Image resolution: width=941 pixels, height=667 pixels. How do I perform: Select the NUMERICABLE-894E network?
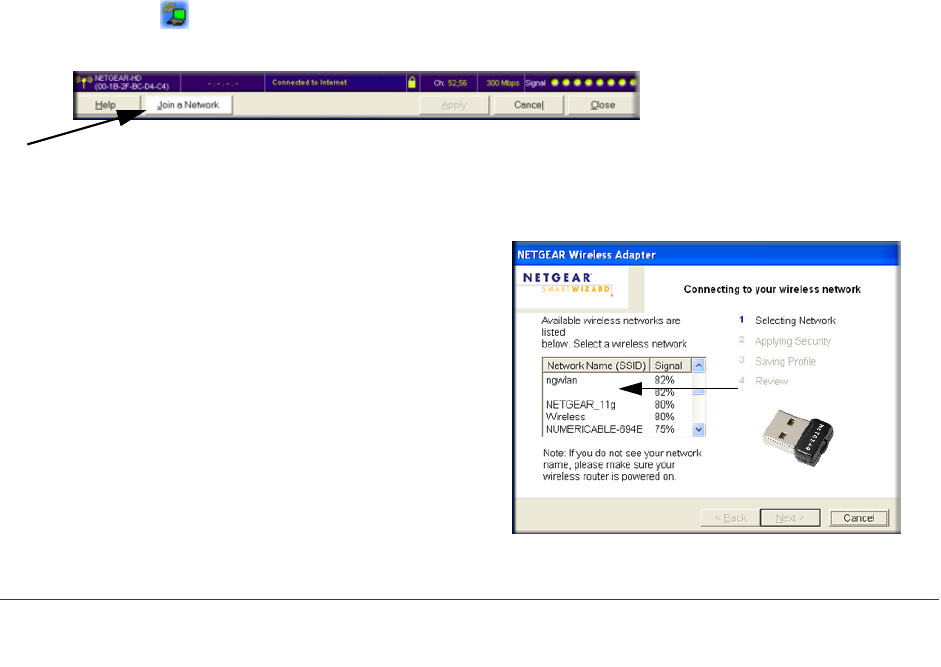pyautogui.click(x=616, y=429)
